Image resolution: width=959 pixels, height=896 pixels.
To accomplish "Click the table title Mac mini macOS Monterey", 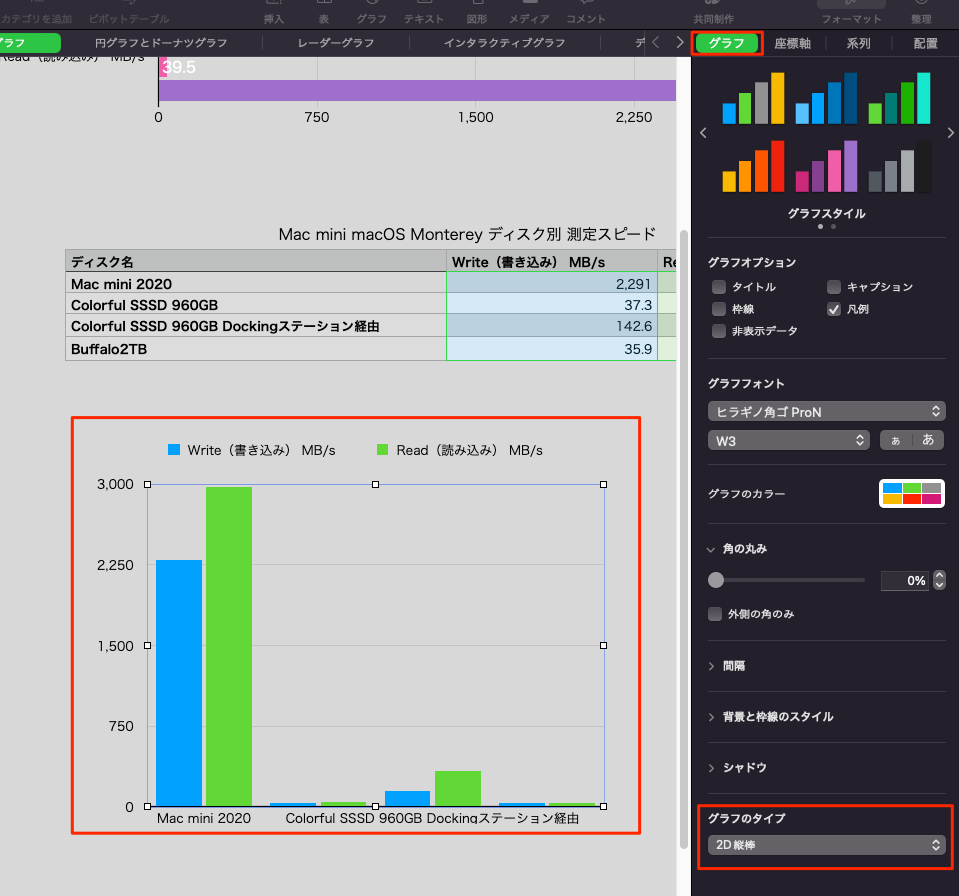I will click(467, 234).
